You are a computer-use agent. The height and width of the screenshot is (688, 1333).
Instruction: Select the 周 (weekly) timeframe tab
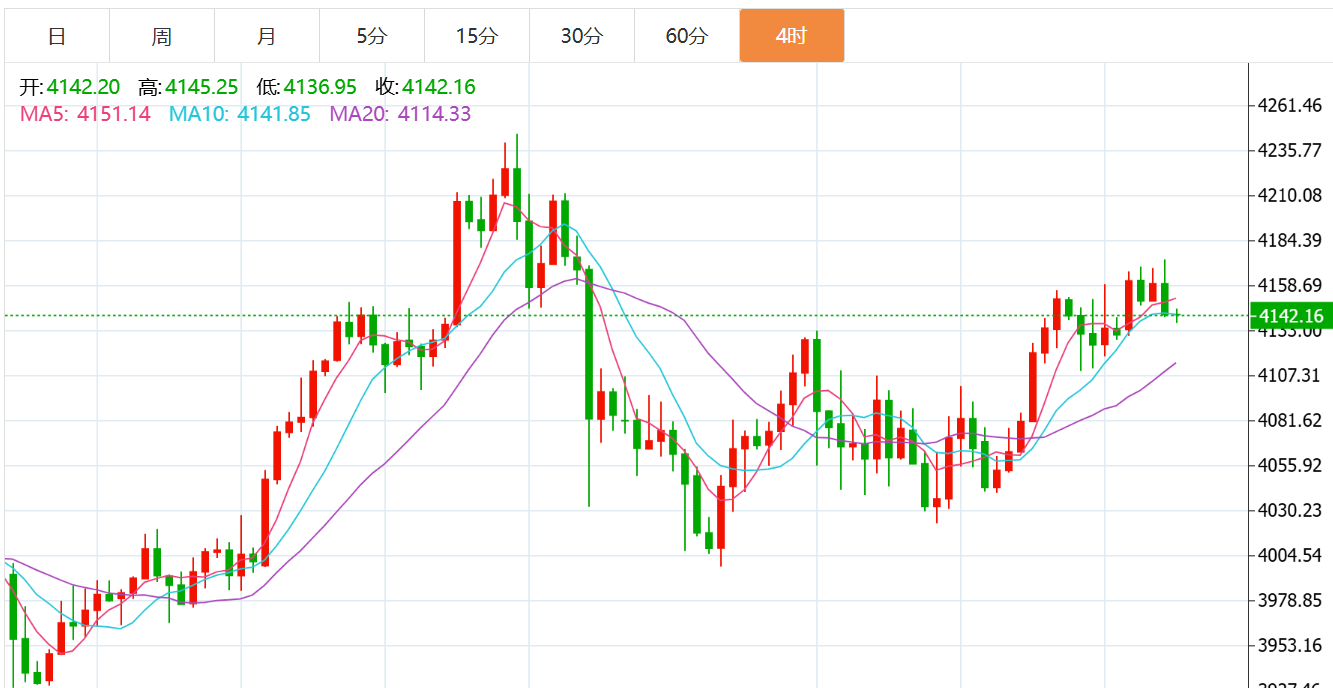[162, 37]
